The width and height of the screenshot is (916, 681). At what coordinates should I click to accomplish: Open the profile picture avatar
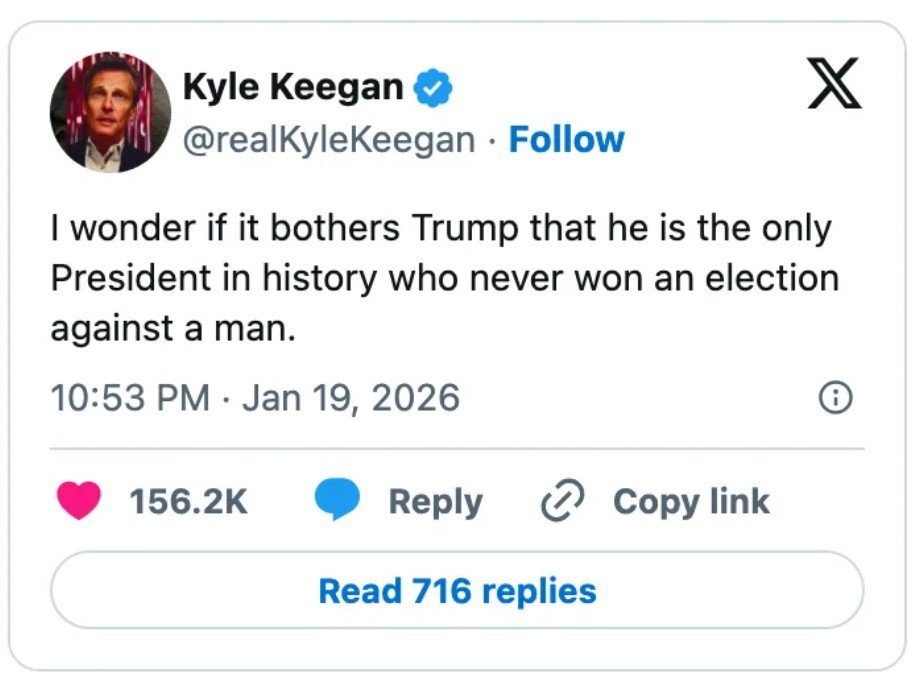[110, 112]
